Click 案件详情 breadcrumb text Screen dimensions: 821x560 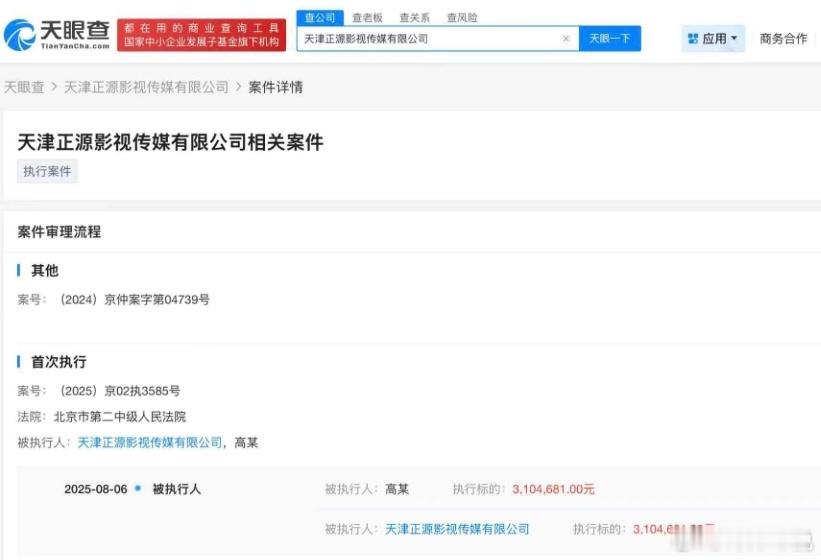pyautogui.click(x=275, y=87)
